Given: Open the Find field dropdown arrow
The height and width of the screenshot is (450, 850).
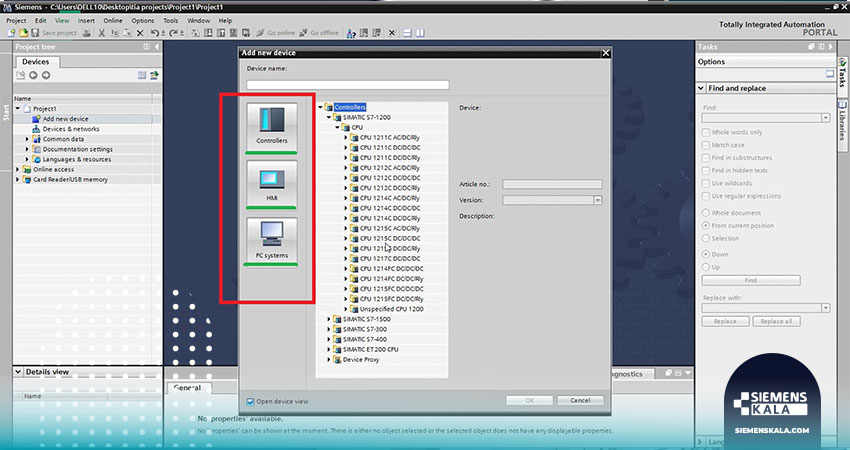Looking at the screenshot, I should click(825, 118).
